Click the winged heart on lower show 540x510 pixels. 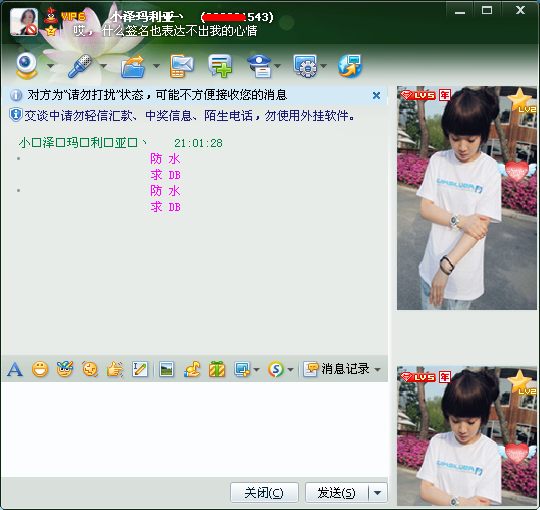517,452
